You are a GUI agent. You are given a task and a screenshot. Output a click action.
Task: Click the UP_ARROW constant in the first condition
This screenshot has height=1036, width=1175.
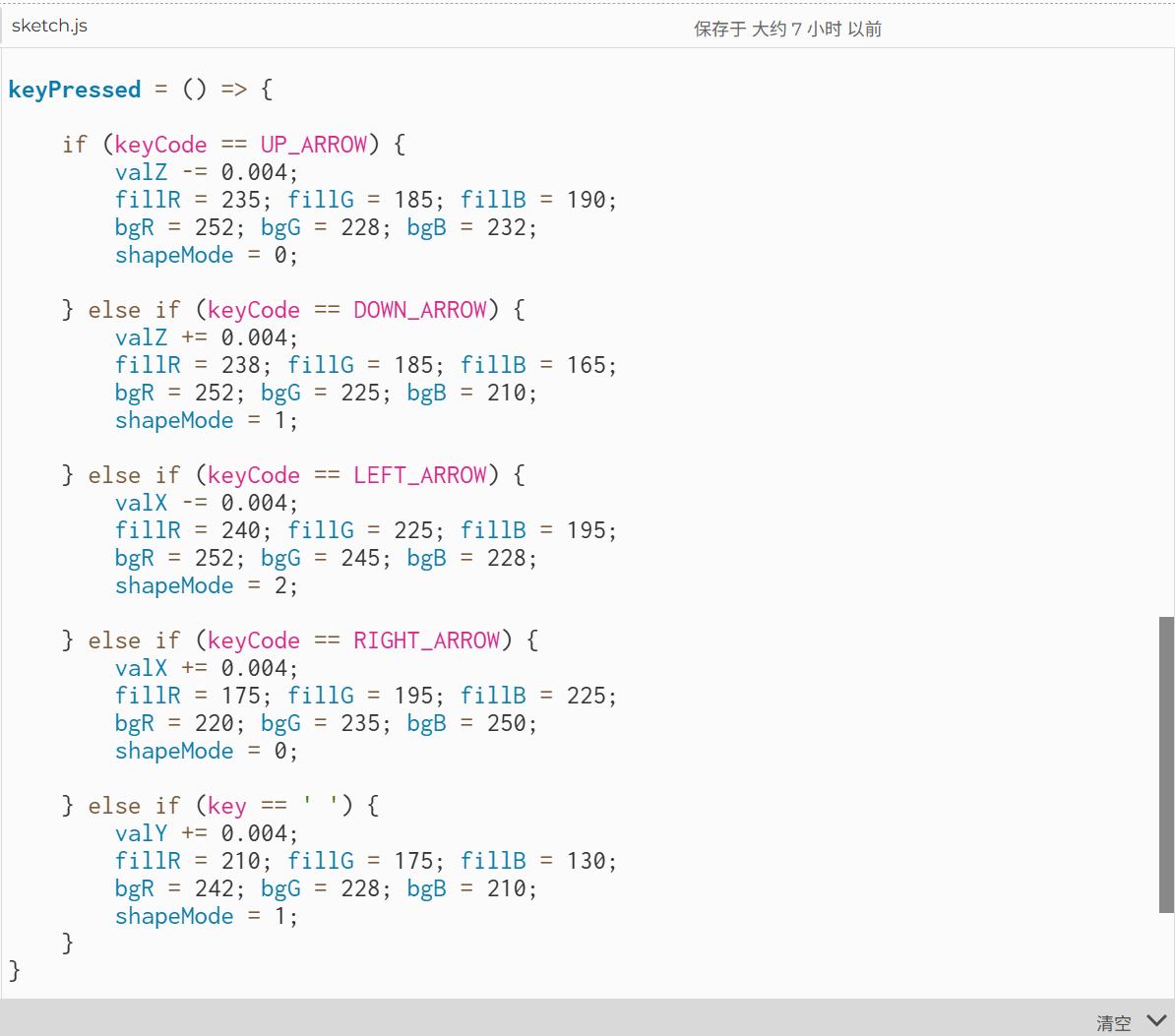pos(311,145)
